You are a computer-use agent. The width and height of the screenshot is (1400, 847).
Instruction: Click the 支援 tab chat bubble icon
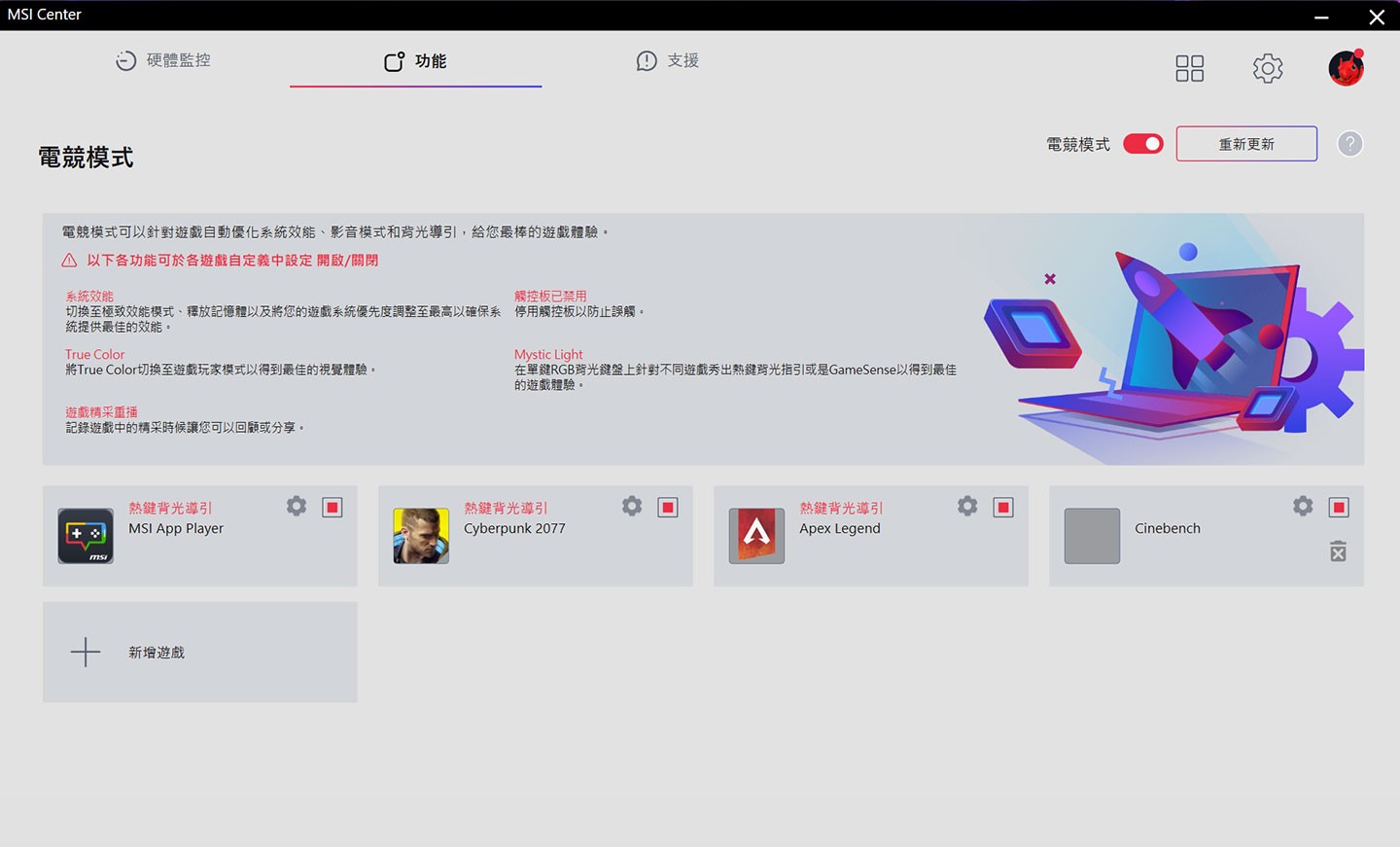point(647,61)
